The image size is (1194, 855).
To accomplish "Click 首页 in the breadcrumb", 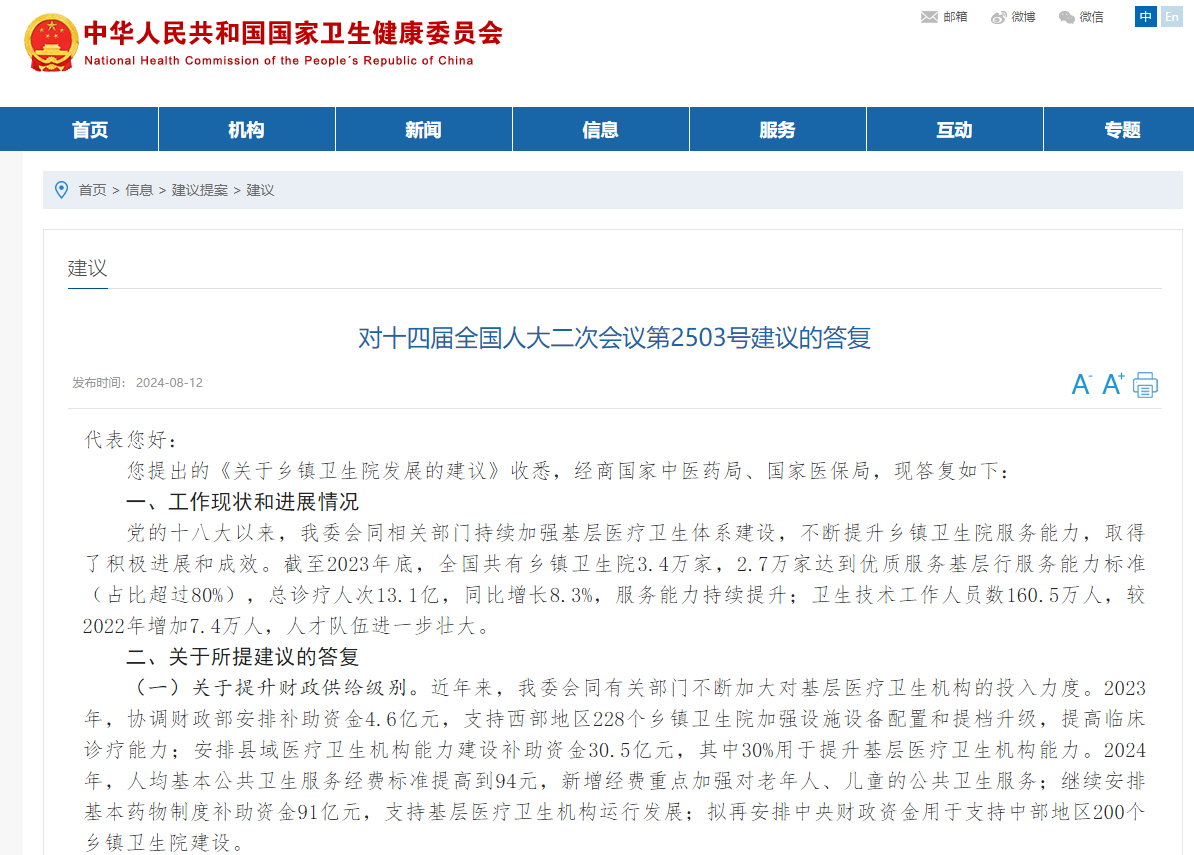I will click(x=92, y=190).
